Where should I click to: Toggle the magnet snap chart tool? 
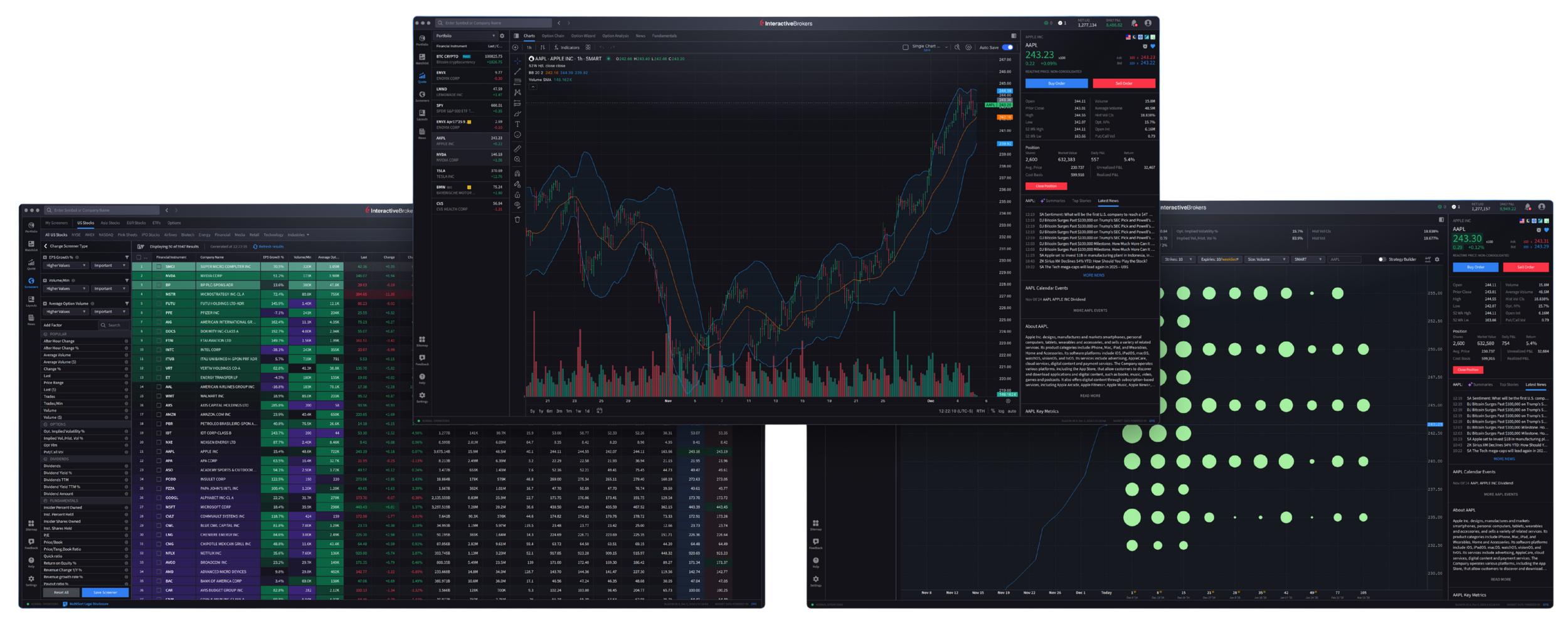point(517,174)
